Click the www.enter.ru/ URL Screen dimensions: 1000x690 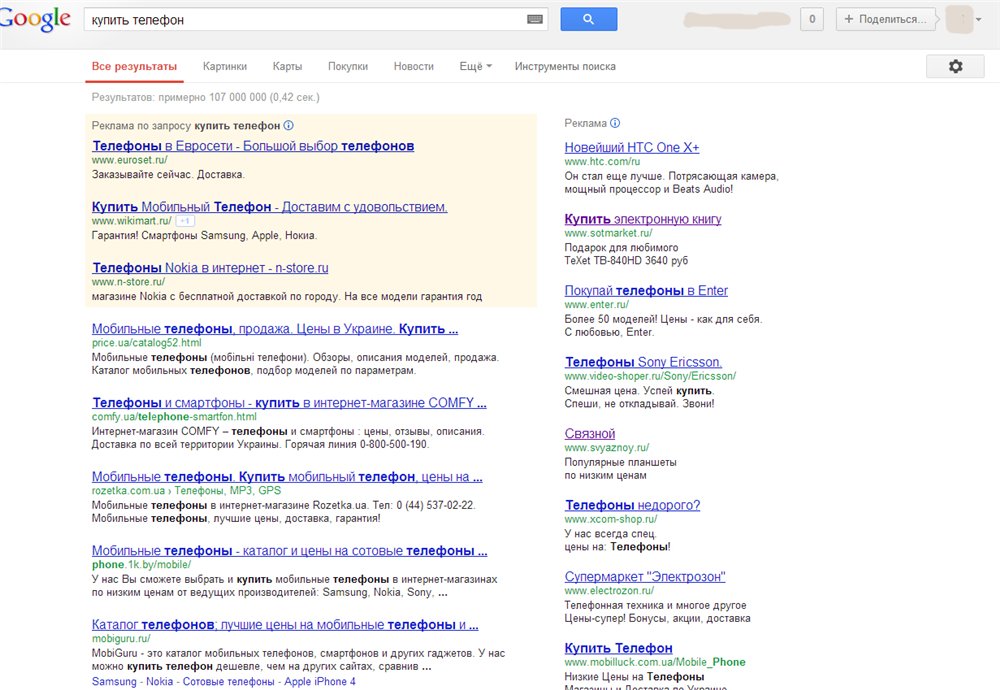[x=597, y=305]
